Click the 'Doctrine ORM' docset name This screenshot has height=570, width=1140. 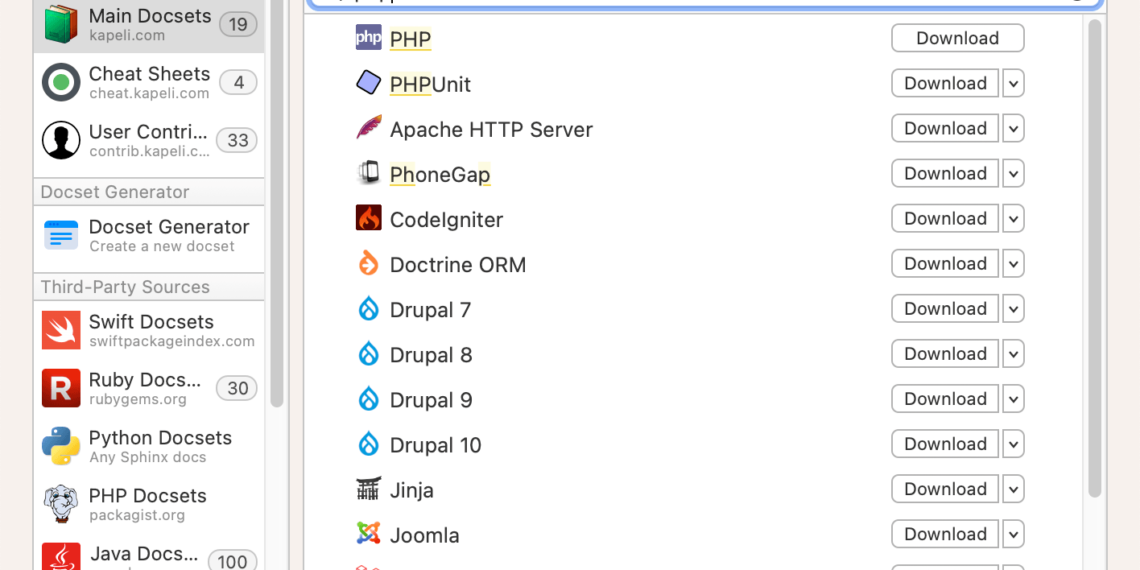(458, 265)
